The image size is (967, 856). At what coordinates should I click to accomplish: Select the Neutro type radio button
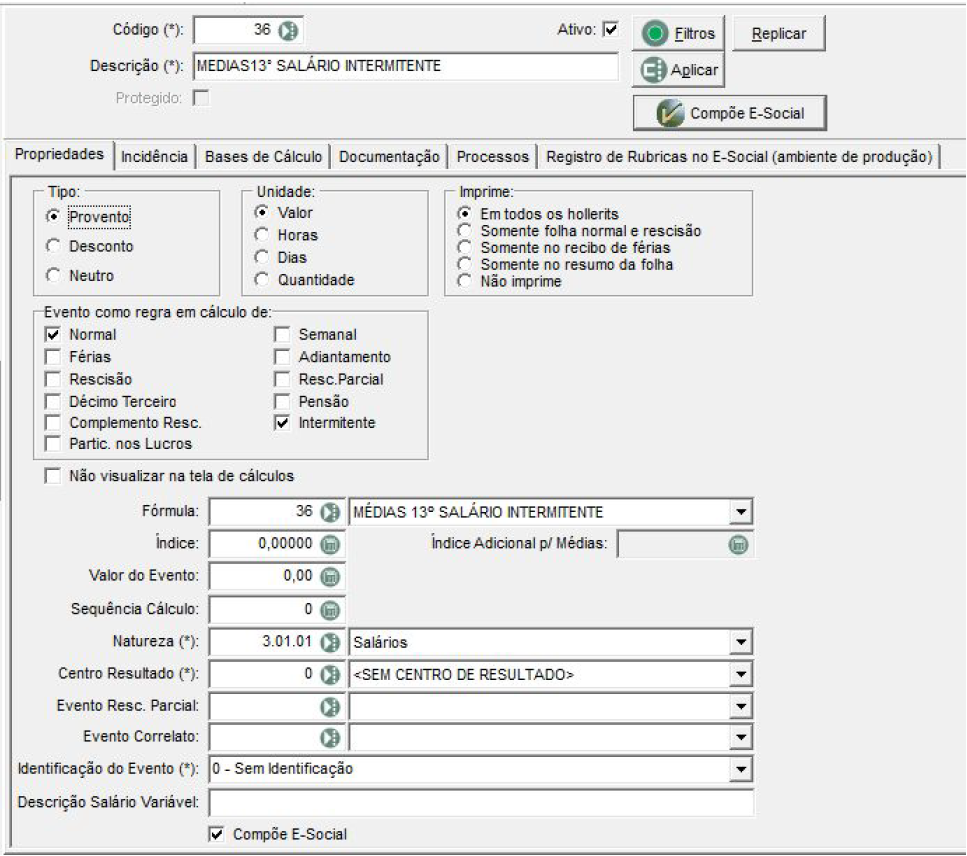pos(54,275)
